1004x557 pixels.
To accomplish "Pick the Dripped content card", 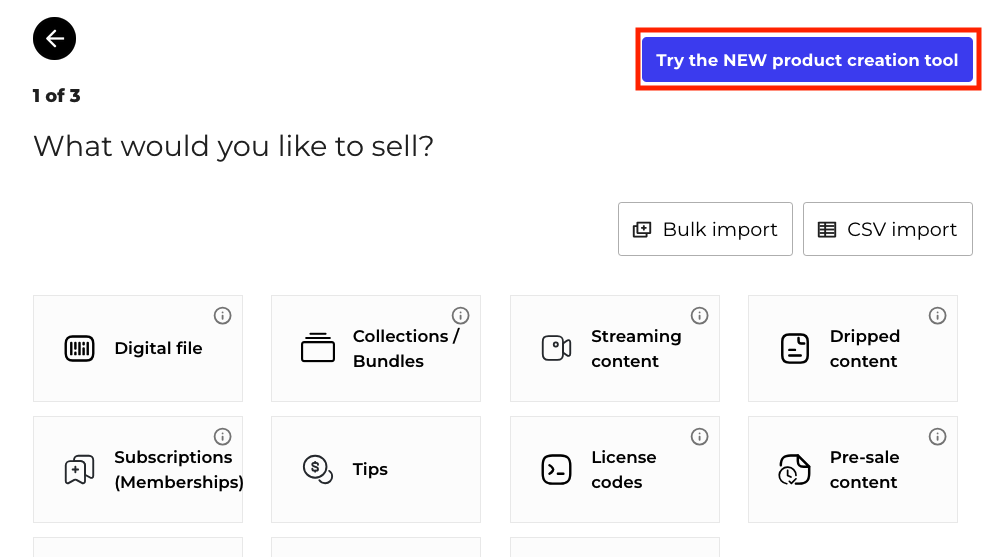I will (x=853, y=349).
